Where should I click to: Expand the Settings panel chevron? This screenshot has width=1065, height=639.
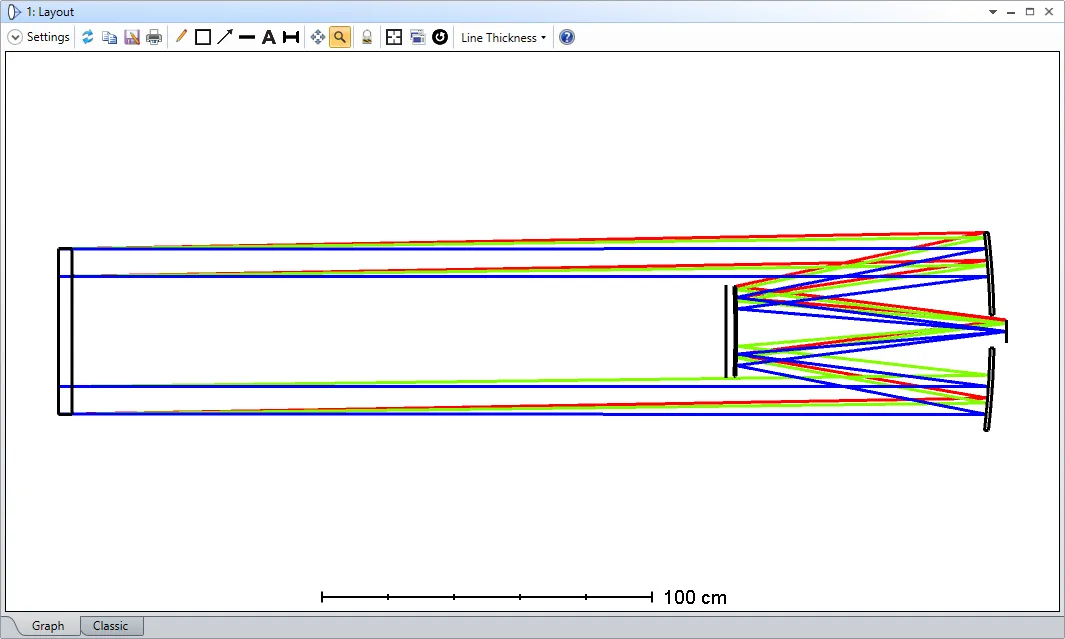click(15, 37)
